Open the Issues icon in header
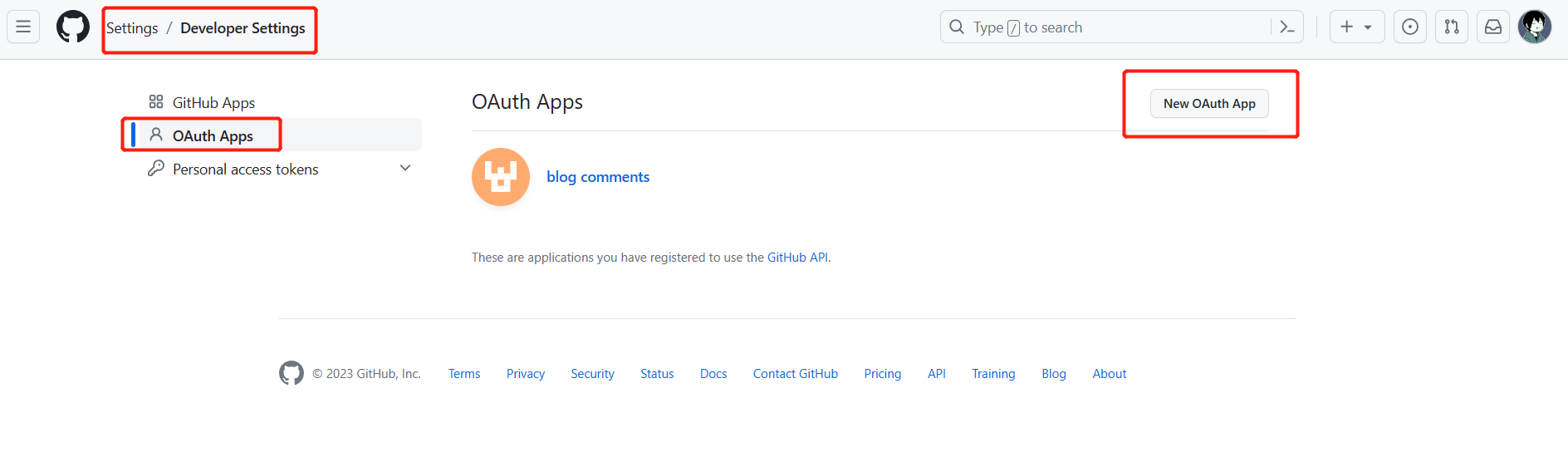The image size is (1568, 452). pos(1410,27)
